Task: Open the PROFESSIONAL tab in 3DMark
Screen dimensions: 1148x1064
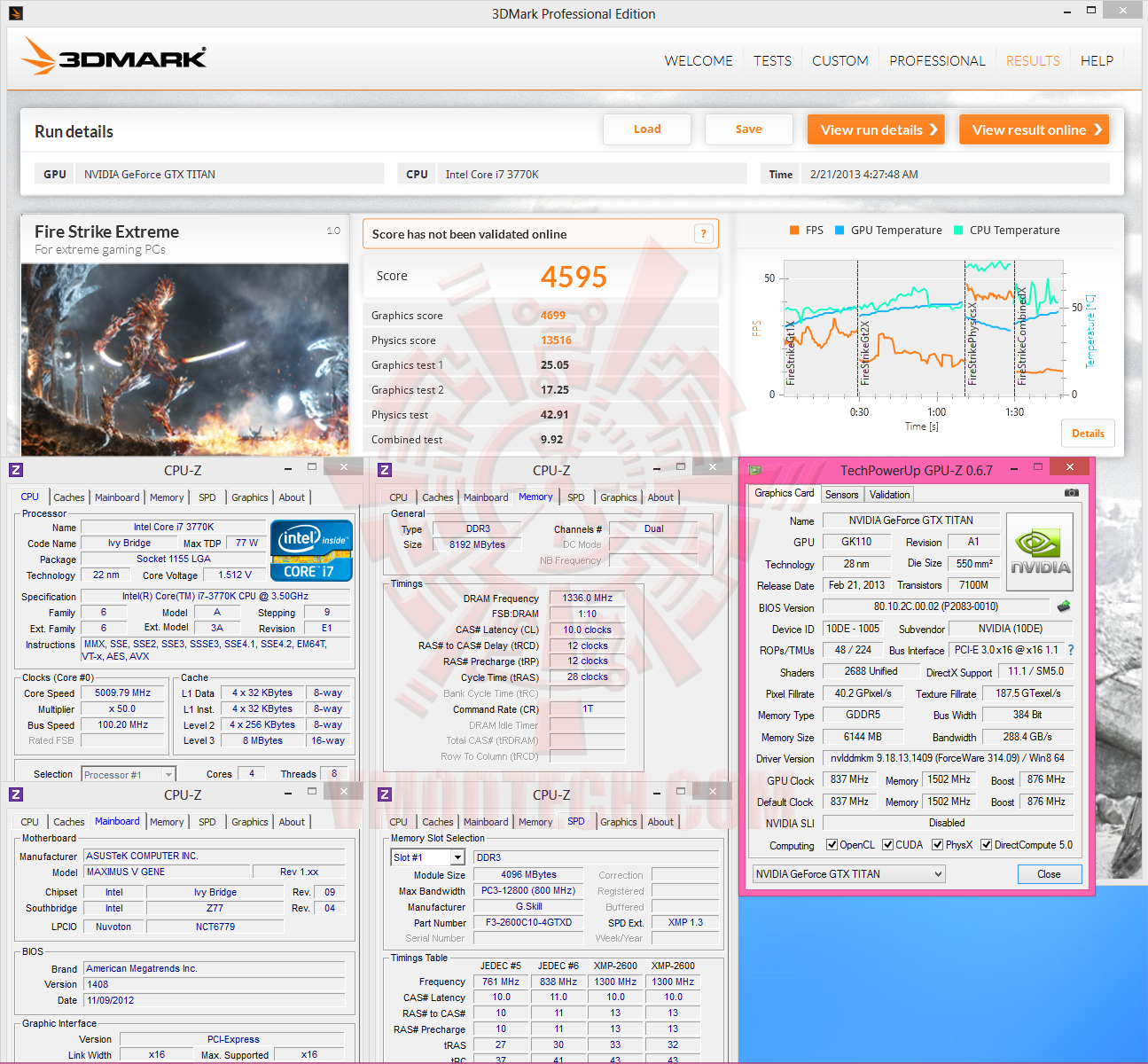Action: (x=937, y=61)
